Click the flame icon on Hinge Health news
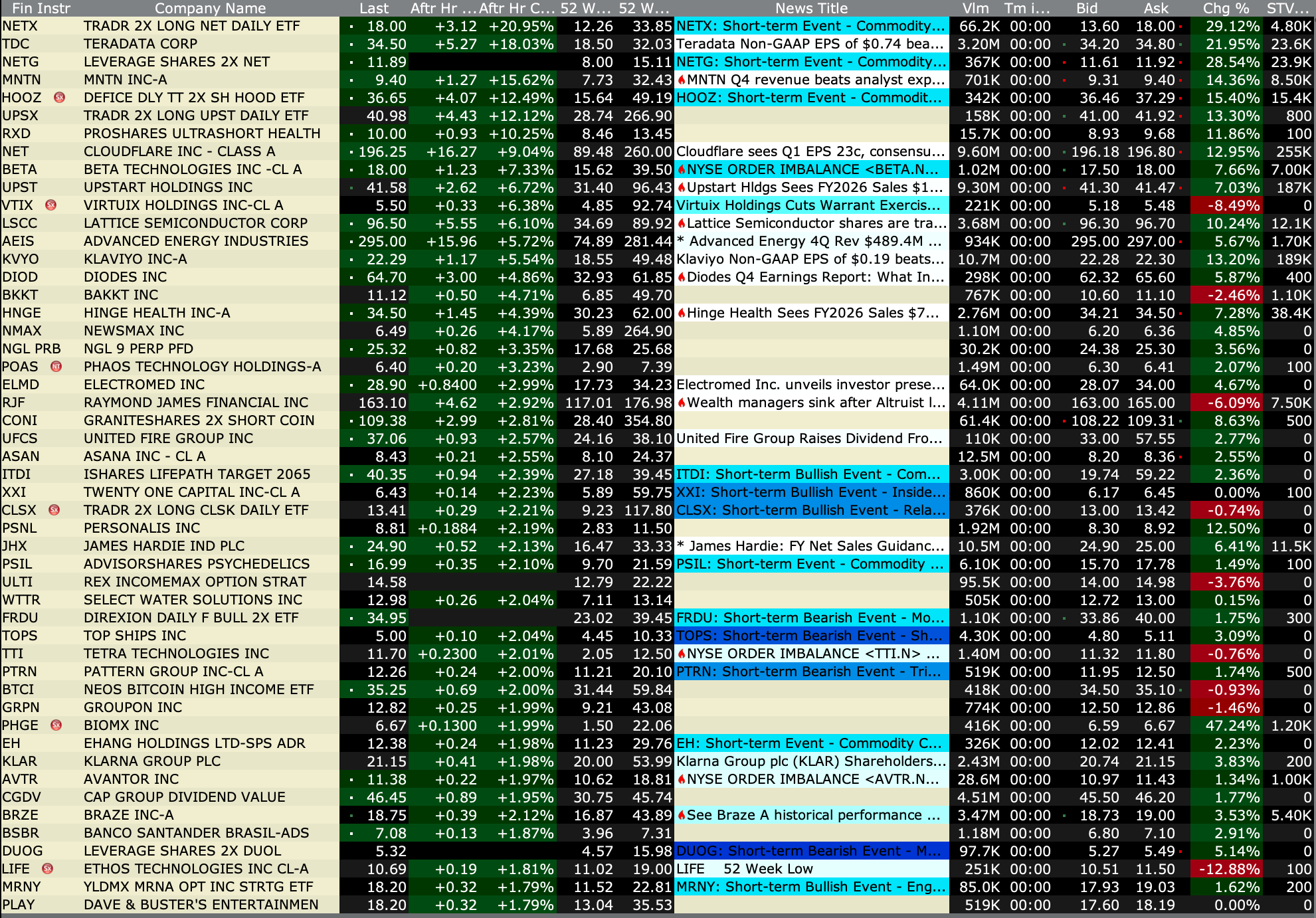This screenshot has width=1316, height=918. [682, 313]
